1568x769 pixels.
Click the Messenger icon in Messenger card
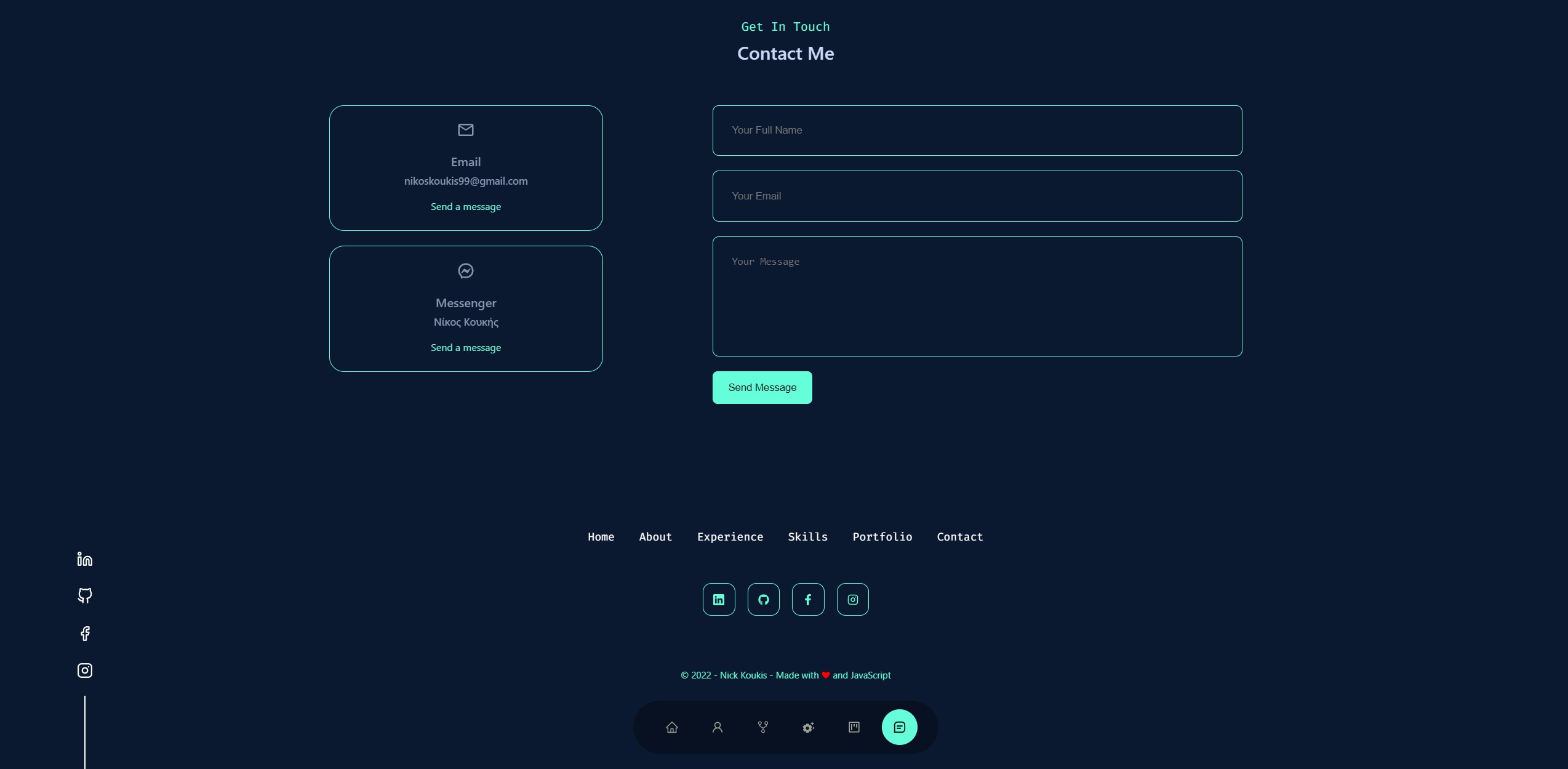466,271
